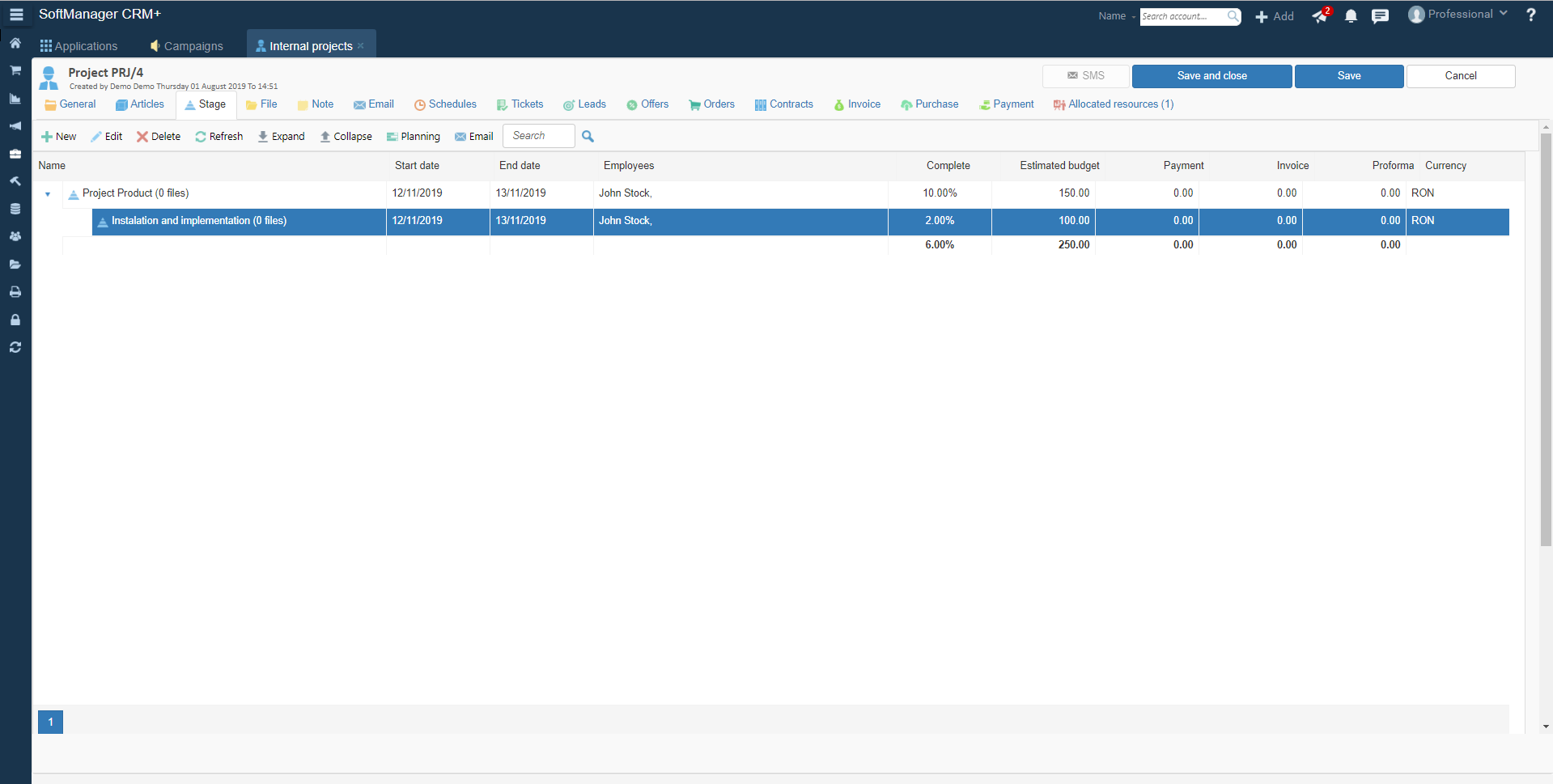
Task: Open the notifications bell icon
Action: (1351, 16)
